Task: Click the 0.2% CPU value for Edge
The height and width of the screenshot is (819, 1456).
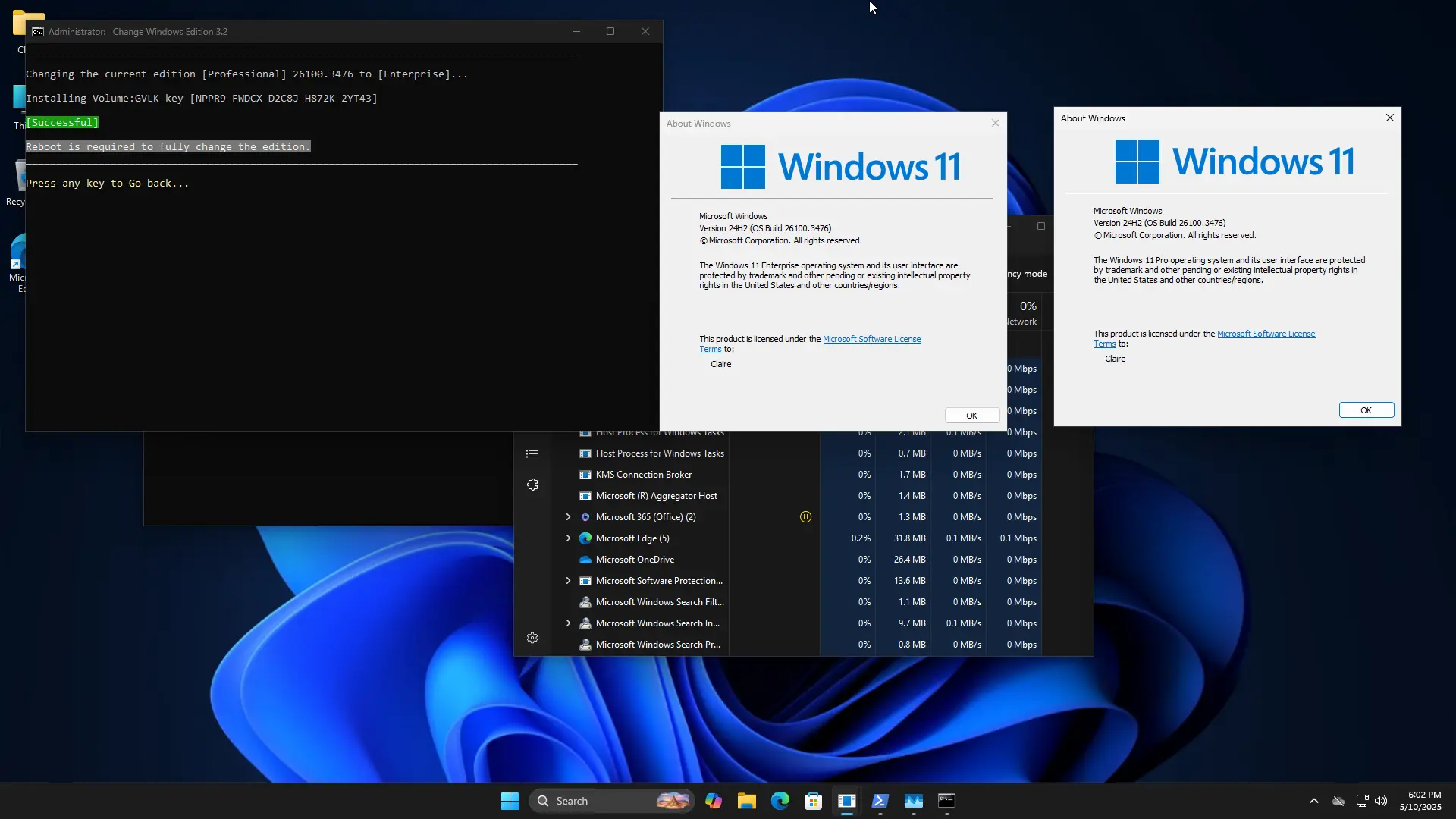Action: [x=861, y=538]
